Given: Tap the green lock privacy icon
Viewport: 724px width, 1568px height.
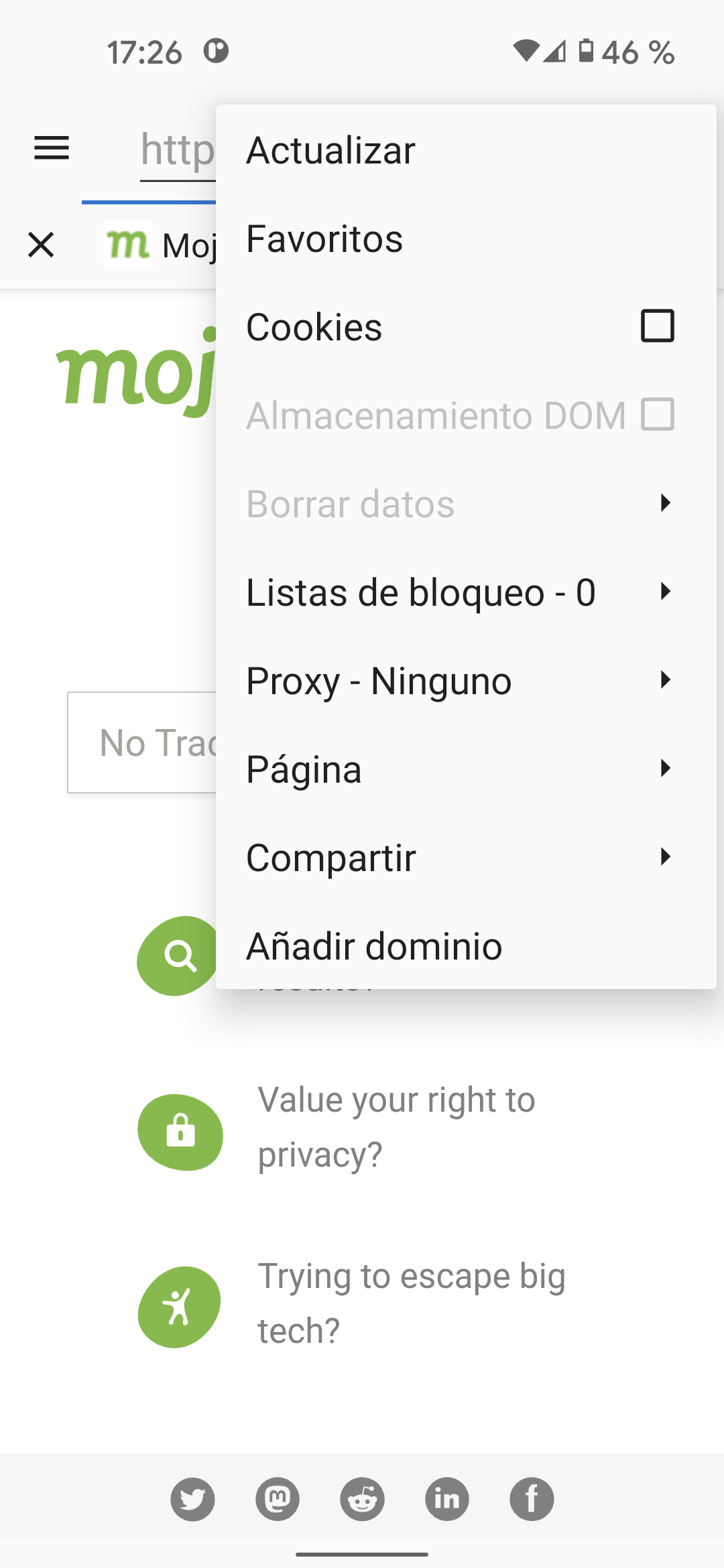Looking at the screenshot, I should point(180,1132).
